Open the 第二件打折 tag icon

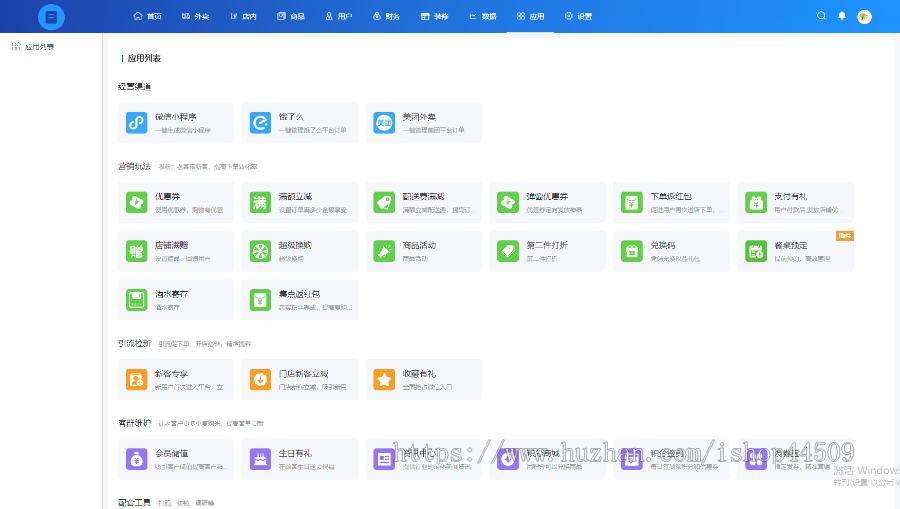click(508, 251)
